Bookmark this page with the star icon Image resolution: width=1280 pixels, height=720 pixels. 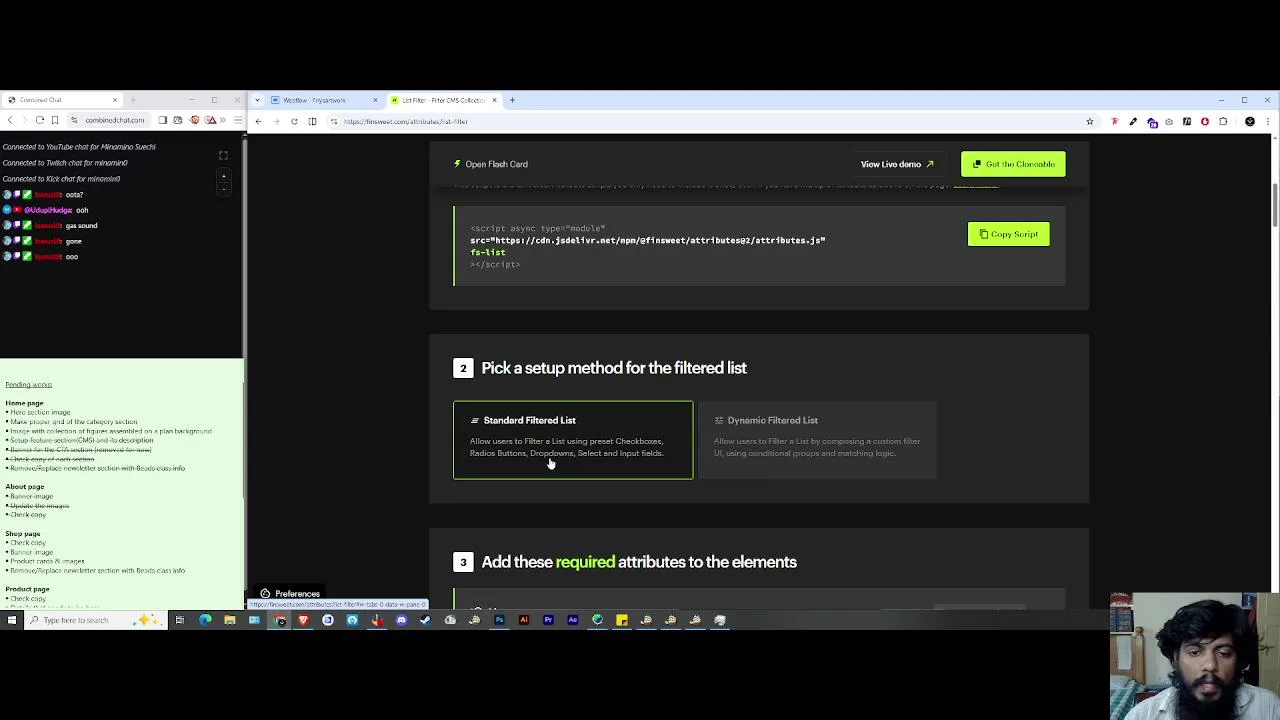(1090, 121)
